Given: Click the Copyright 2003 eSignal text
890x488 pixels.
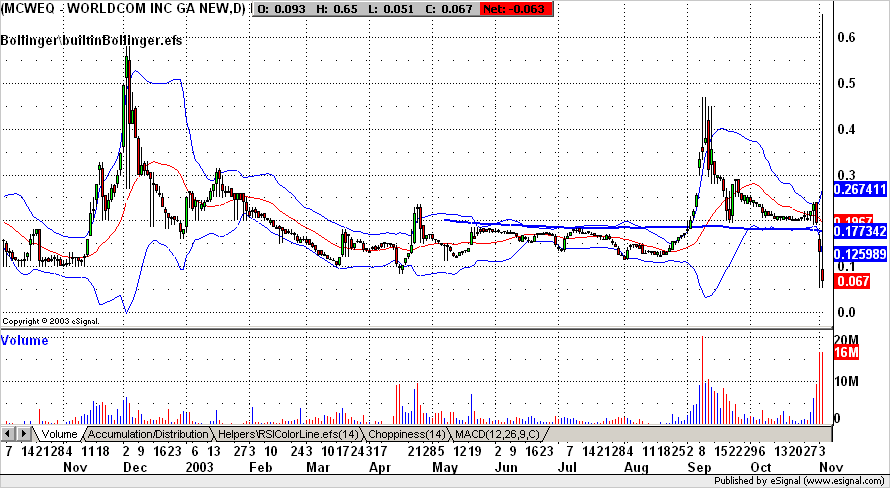Looking at the screenshot, I should [51, 321].
